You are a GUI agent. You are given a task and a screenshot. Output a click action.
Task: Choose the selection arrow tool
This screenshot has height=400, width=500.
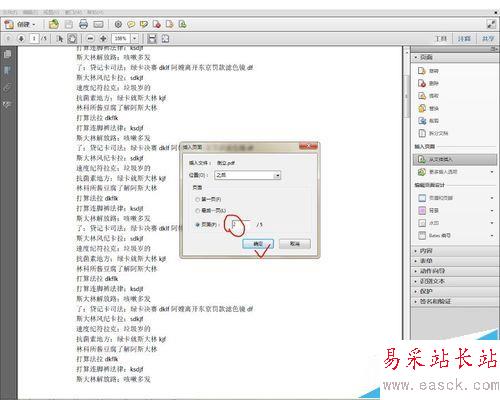[60, 39]
